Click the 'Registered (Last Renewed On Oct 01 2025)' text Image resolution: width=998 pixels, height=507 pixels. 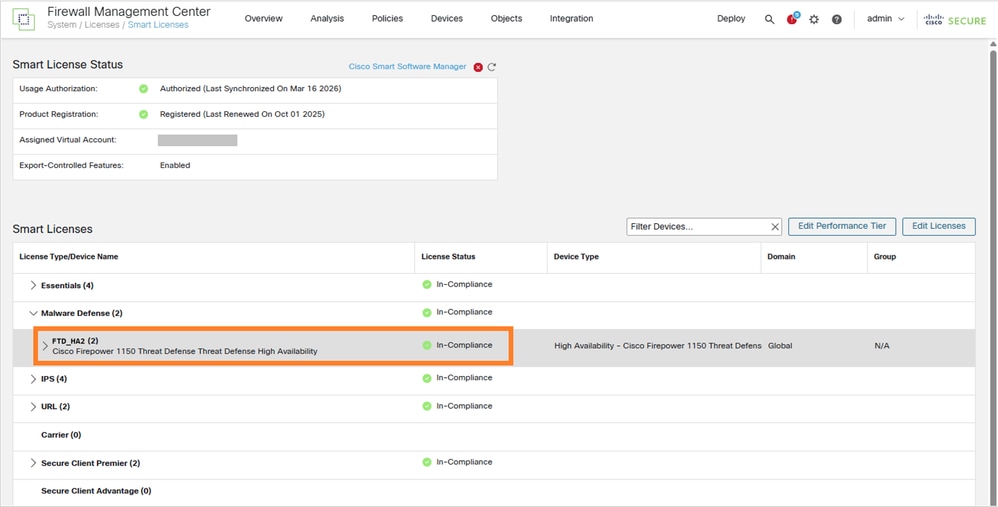[x=242, y=115]
